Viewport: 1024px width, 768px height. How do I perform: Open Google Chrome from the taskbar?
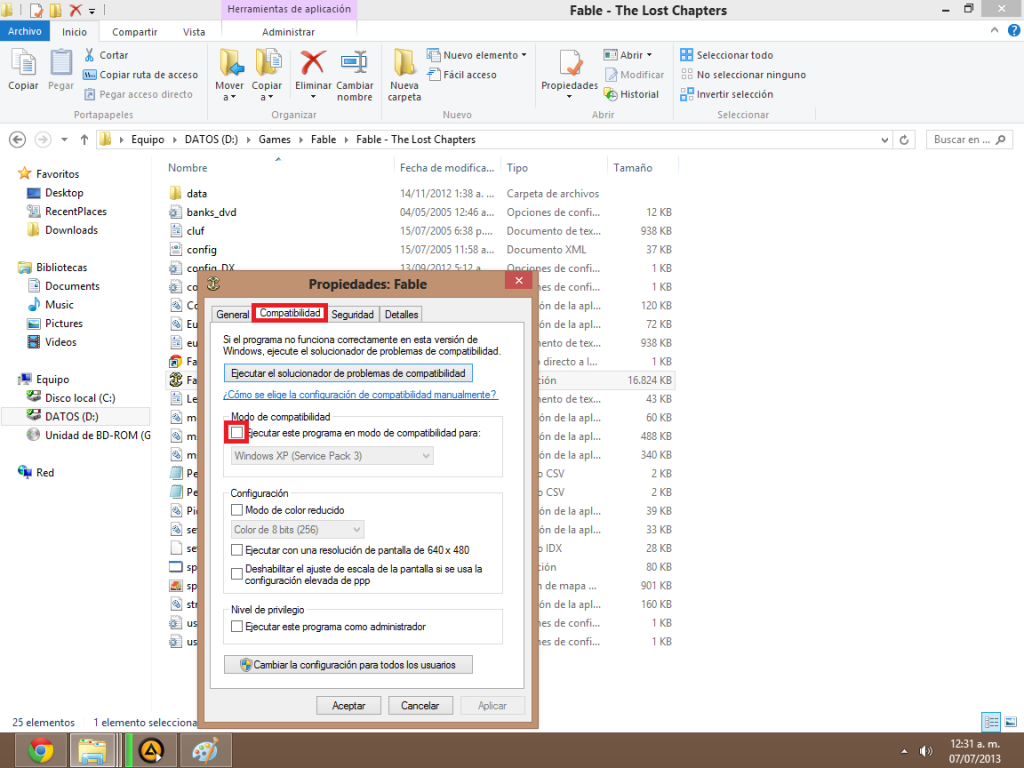point(40,750)
